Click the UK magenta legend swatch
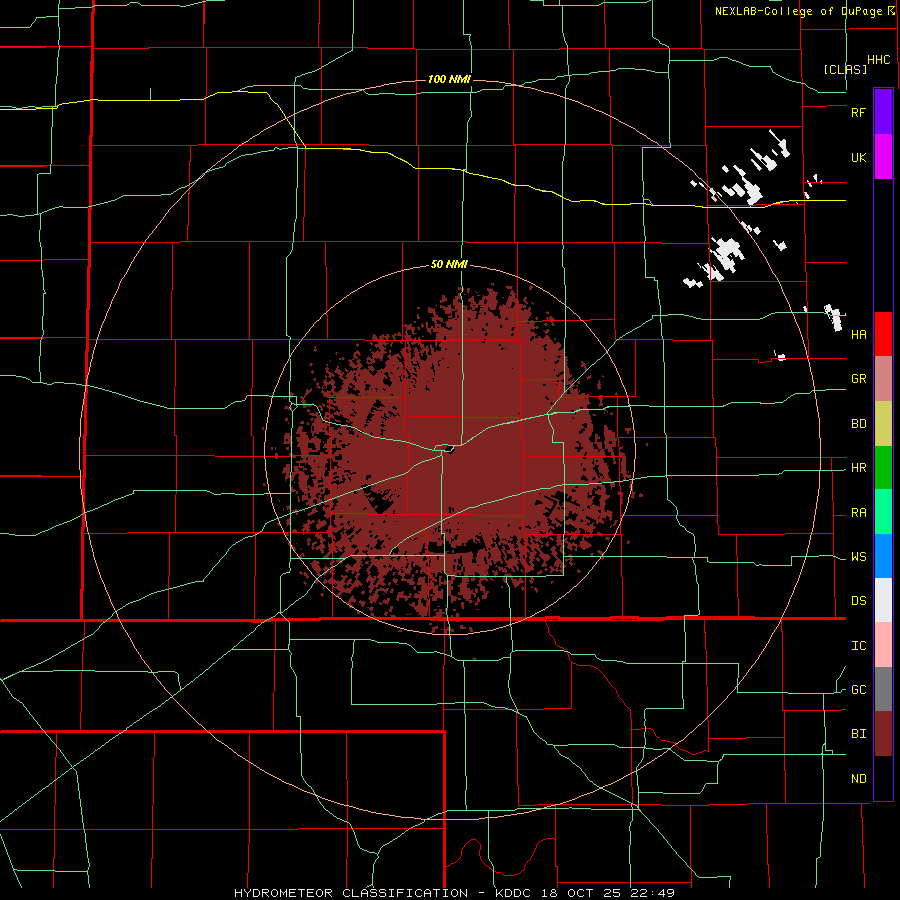This screenshot has width=900, height=900. coord(883,157)
